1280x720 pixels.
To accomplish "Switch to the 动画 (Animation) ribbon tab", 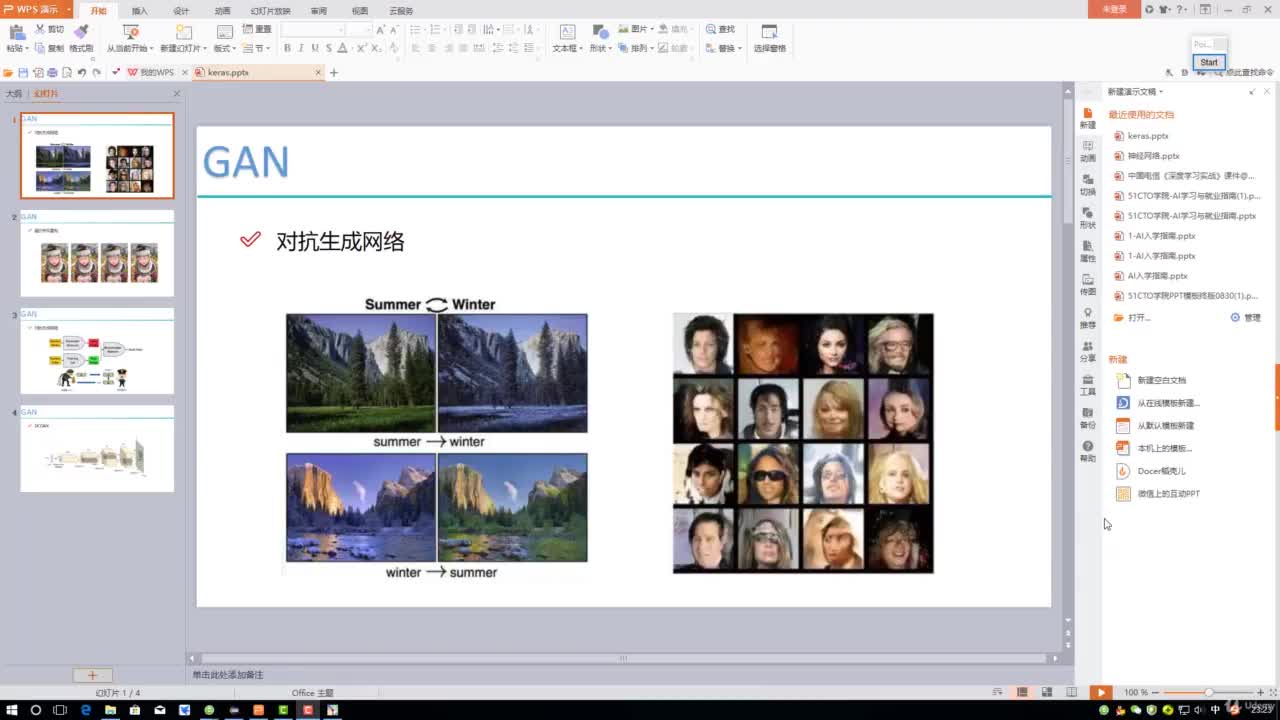I will tap(222, 11).
